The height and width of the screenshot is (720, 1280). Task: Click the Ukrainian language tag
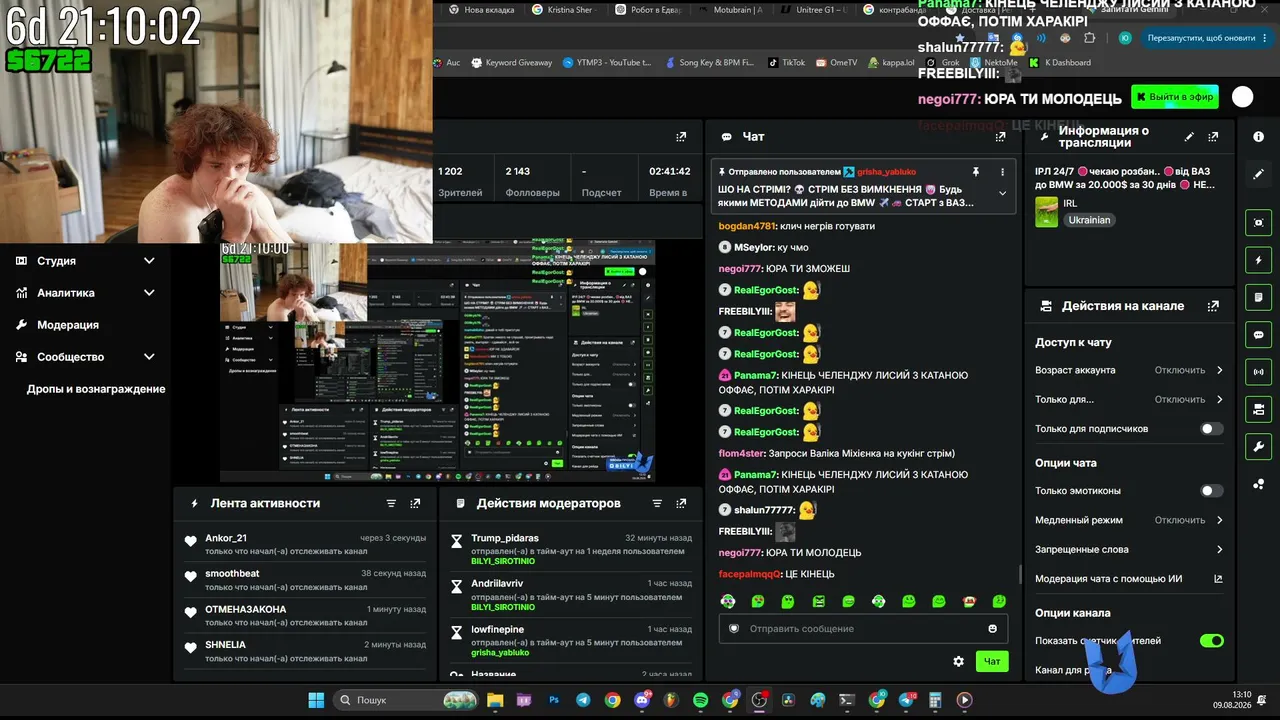point(1089,220)
